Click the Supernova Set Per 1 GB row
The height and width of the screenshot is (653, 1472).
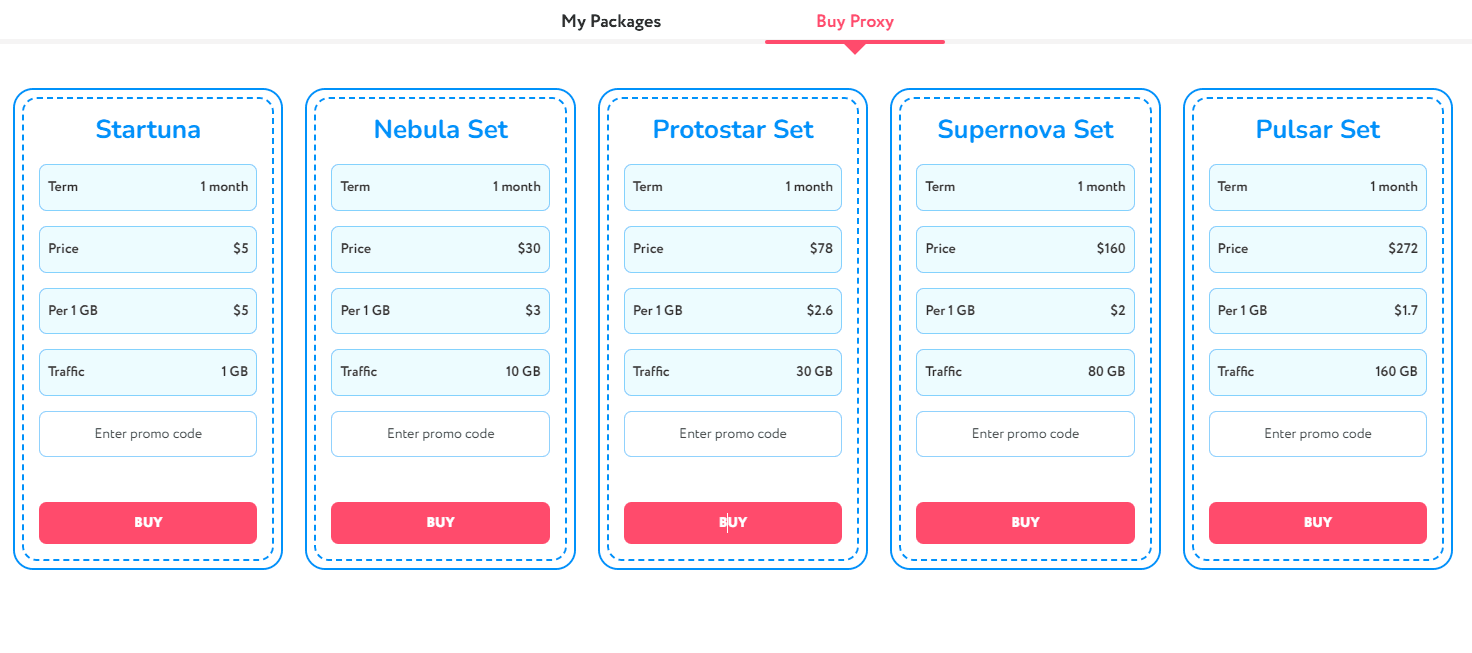coord(1025,311)
